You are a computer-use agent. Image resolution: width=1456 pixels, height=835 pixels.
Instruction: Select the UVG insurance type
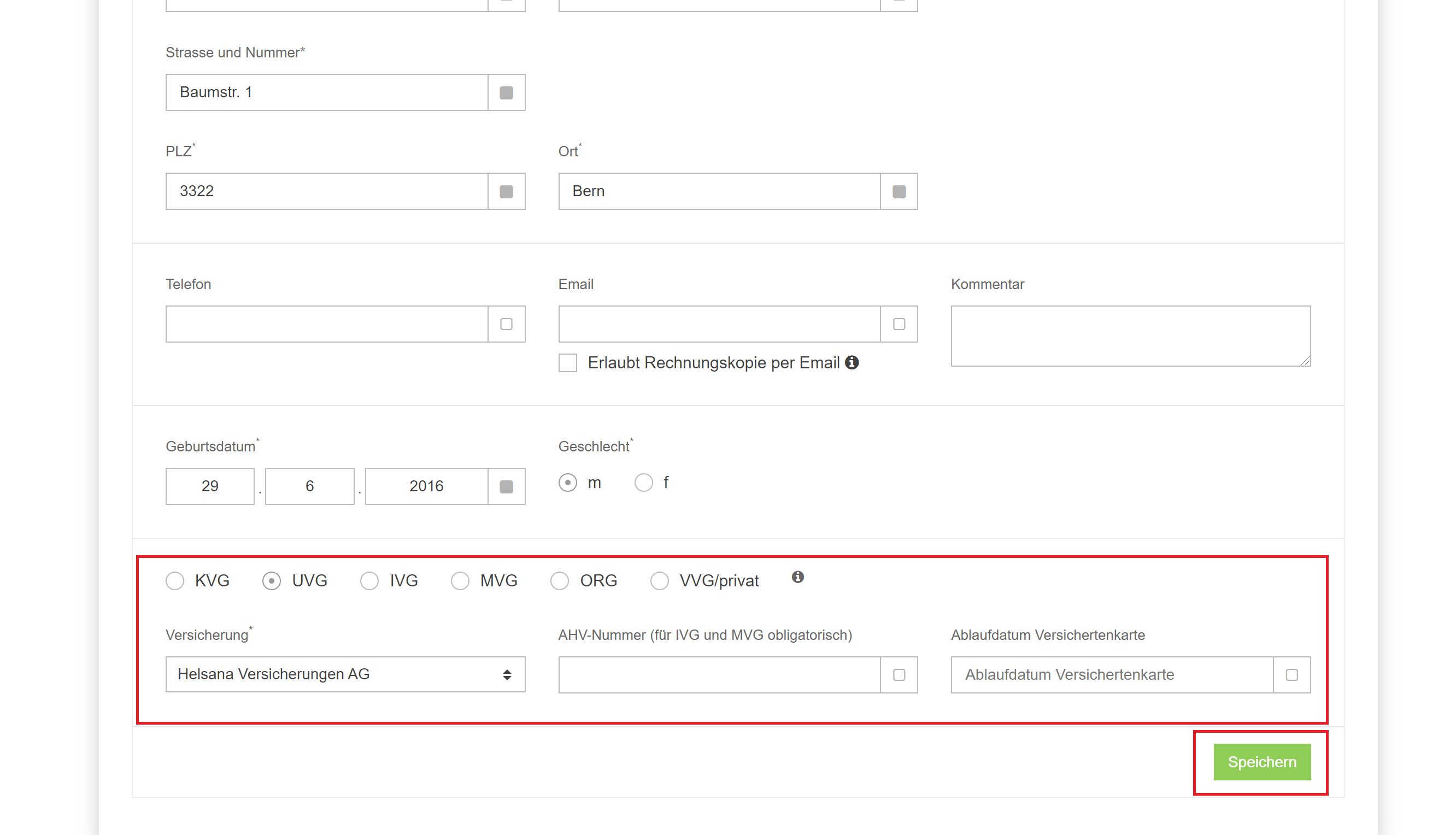point(272,580)
